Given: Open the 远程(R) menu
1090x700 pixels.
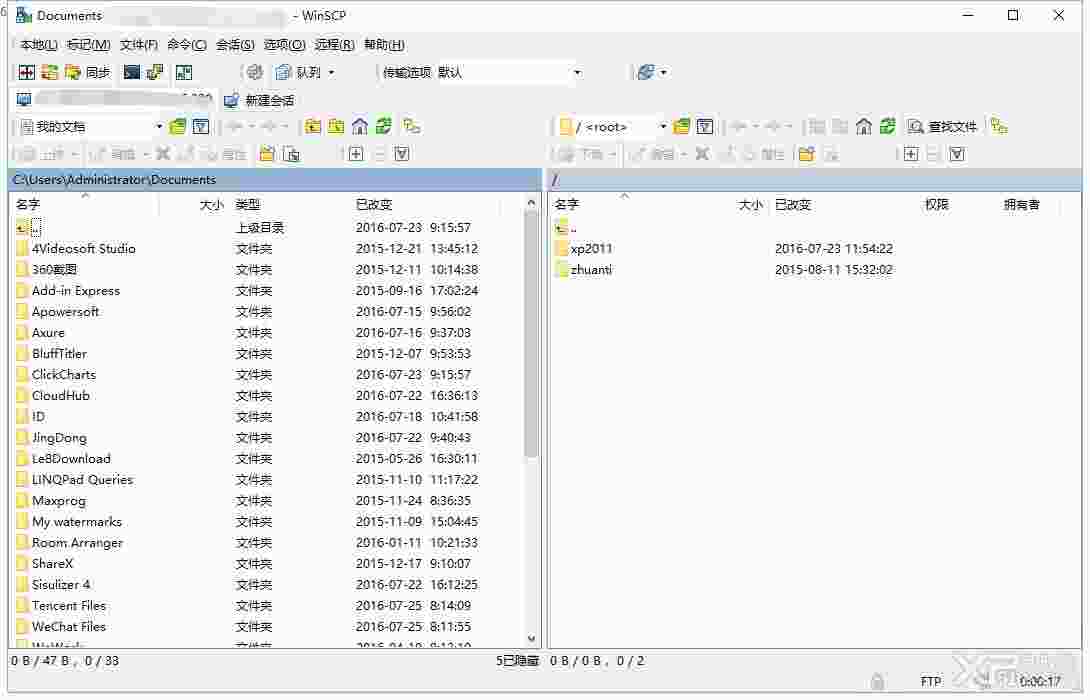Looking at the screenshot, I should [x=334, y=44].
